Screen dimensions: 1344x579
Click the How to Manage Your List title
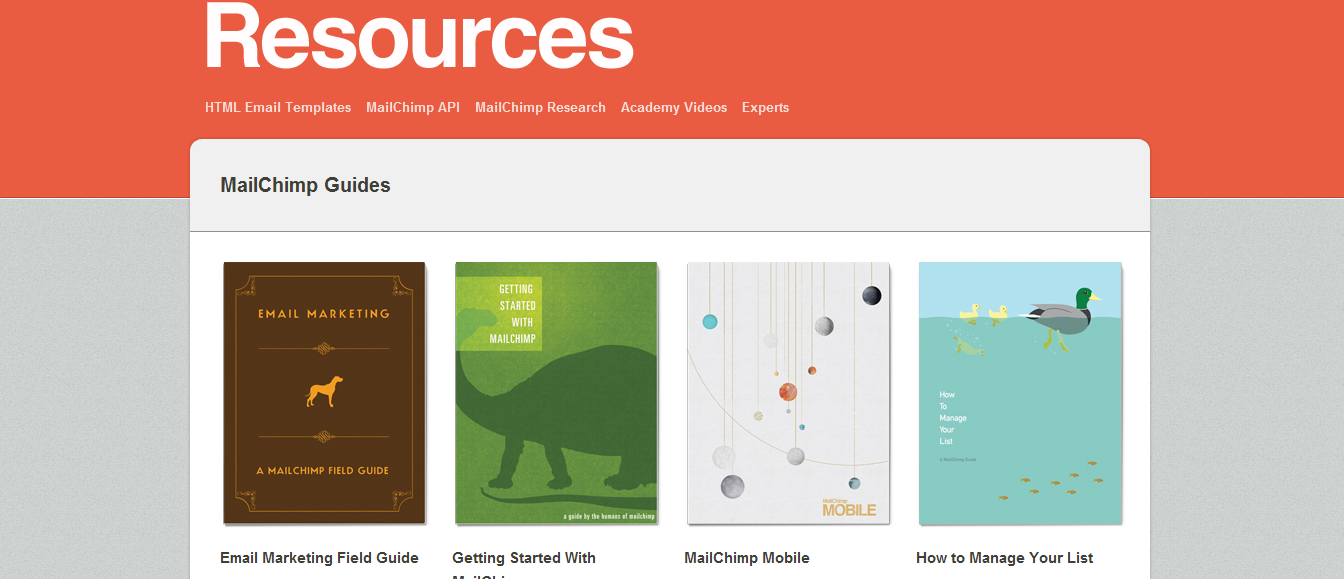1005,558
